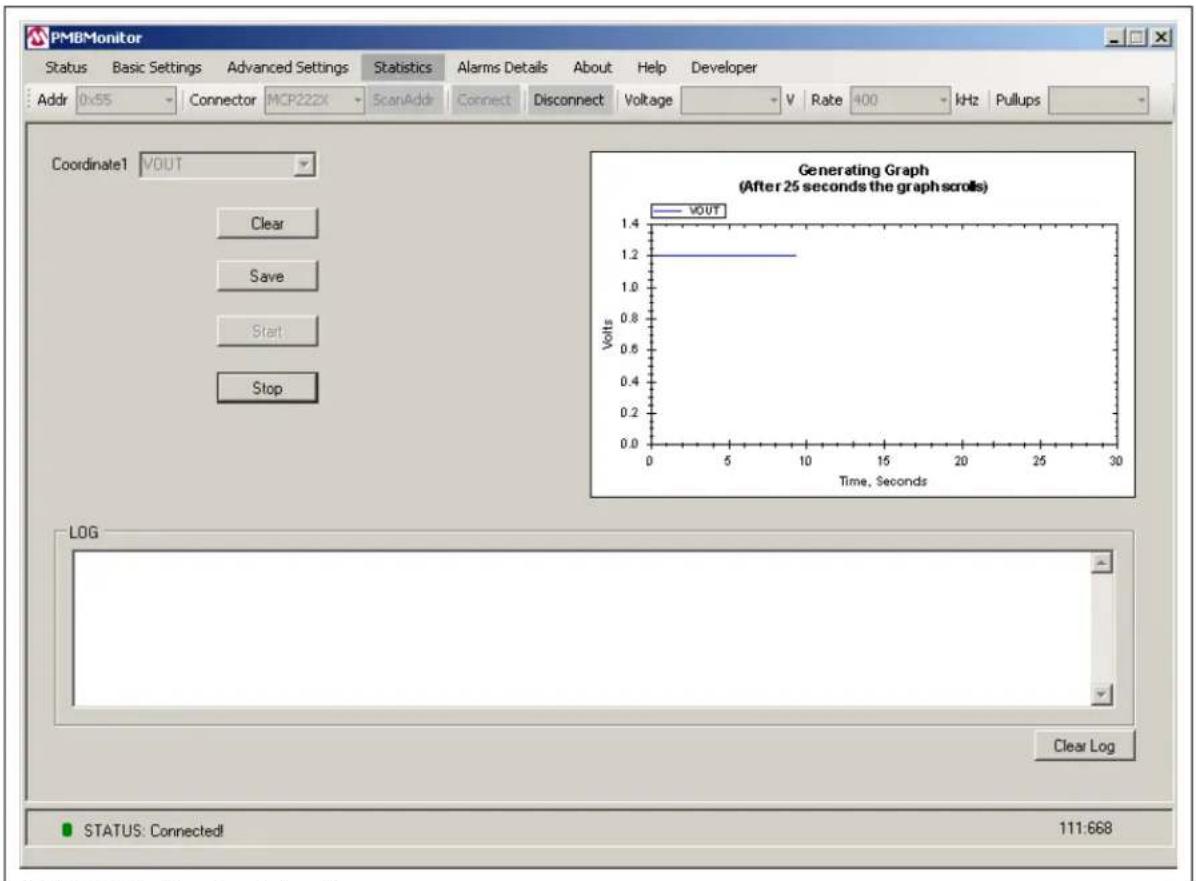Click the green connection status indicator
The height and width of the screenshot is (881, 1196).
tap(66, 830)
